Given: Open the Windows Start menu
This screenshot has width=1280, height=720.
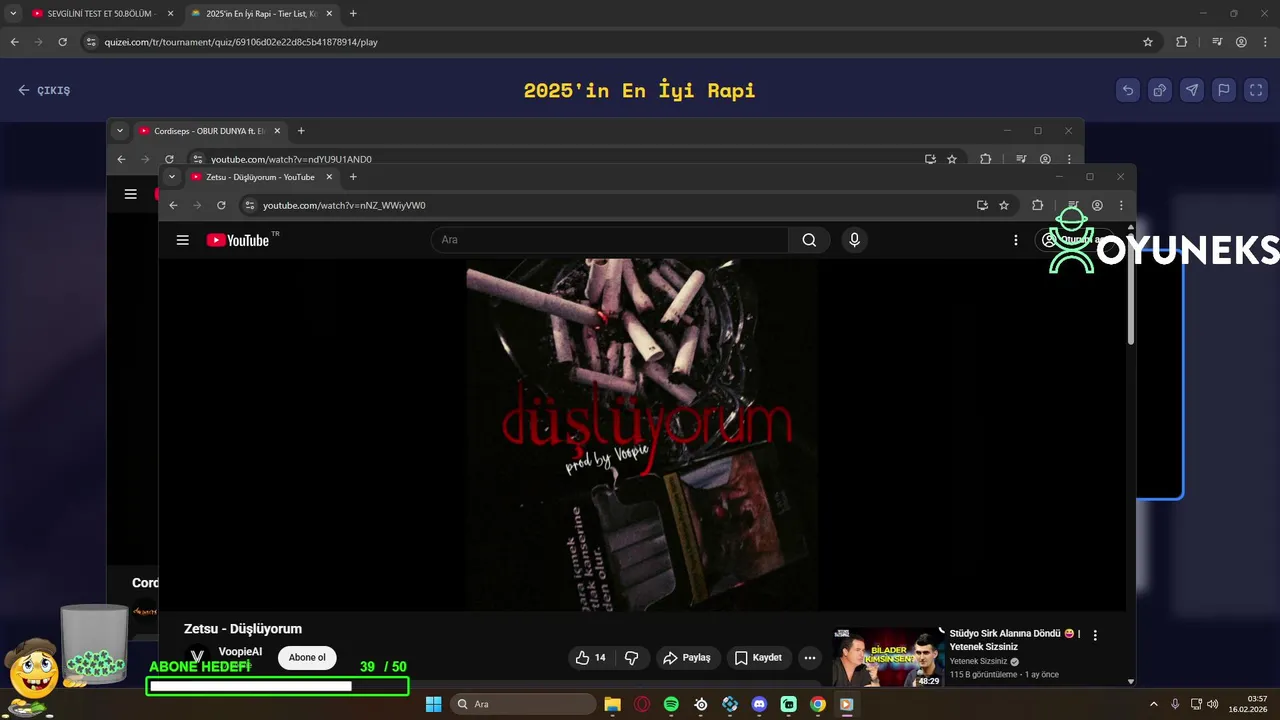Looking at the screenshot, I should (x=434, y=704).
